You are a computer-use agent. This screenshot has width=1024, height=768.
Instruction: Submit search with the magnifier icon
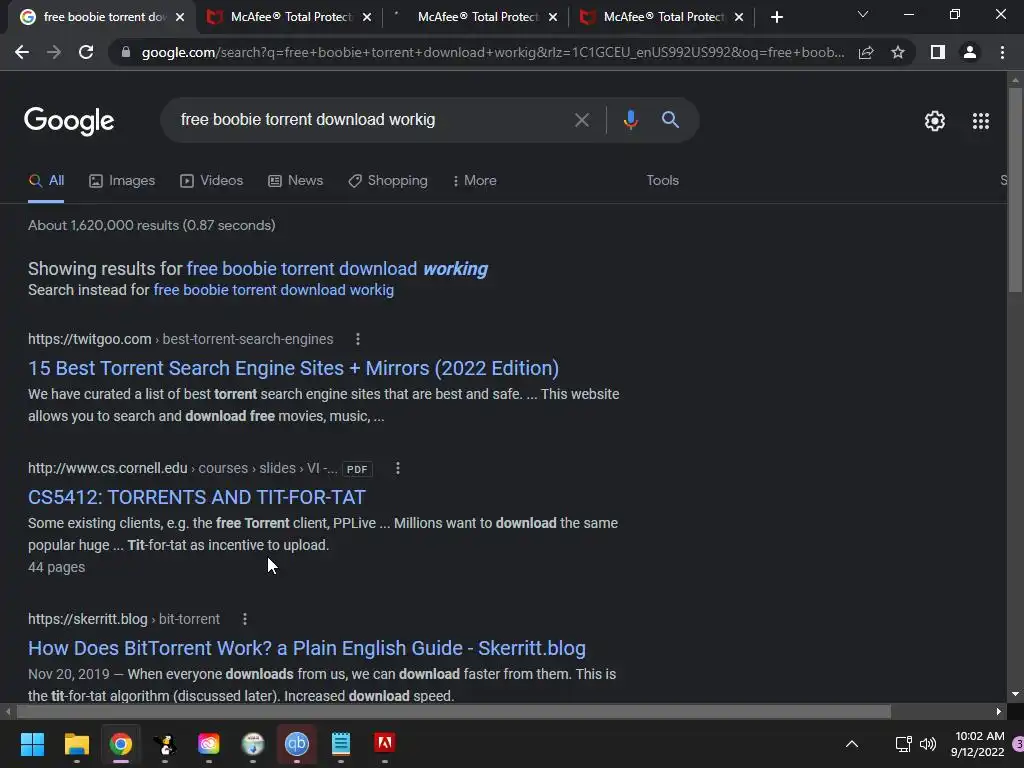pyautogui.click(x=670, y=120)
